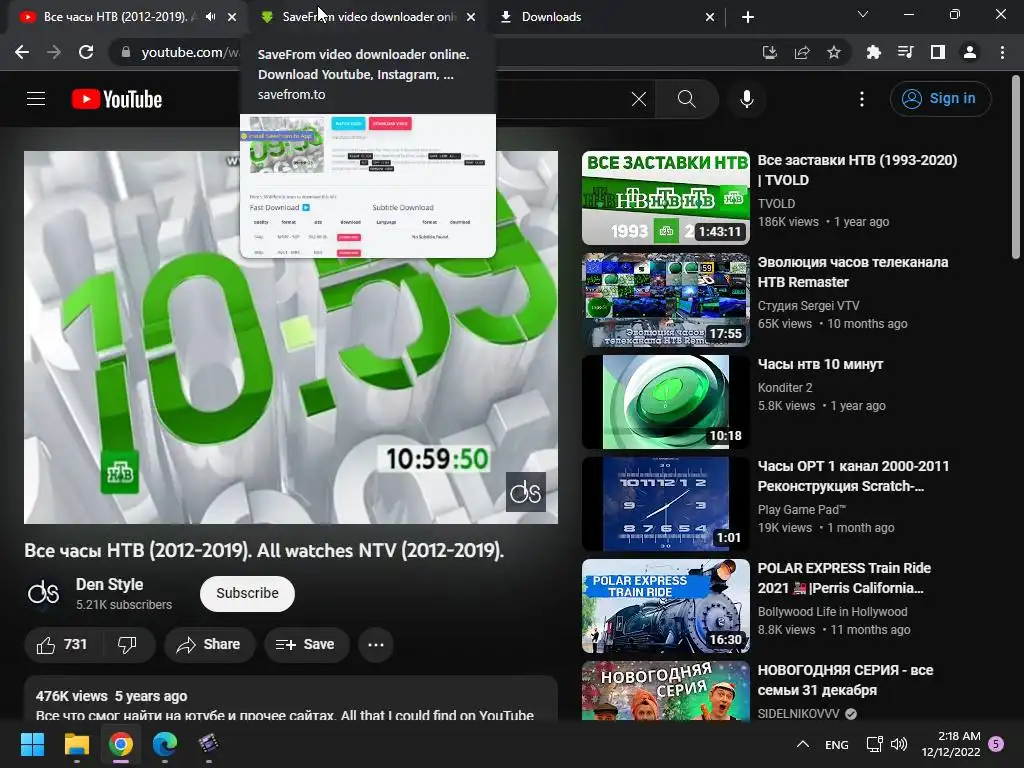Viewport: 1024px width, 768px height.
Task: Open НОВОГОДНЯЯ СЕРИЯ video title
Action: [x=845, y=680]
